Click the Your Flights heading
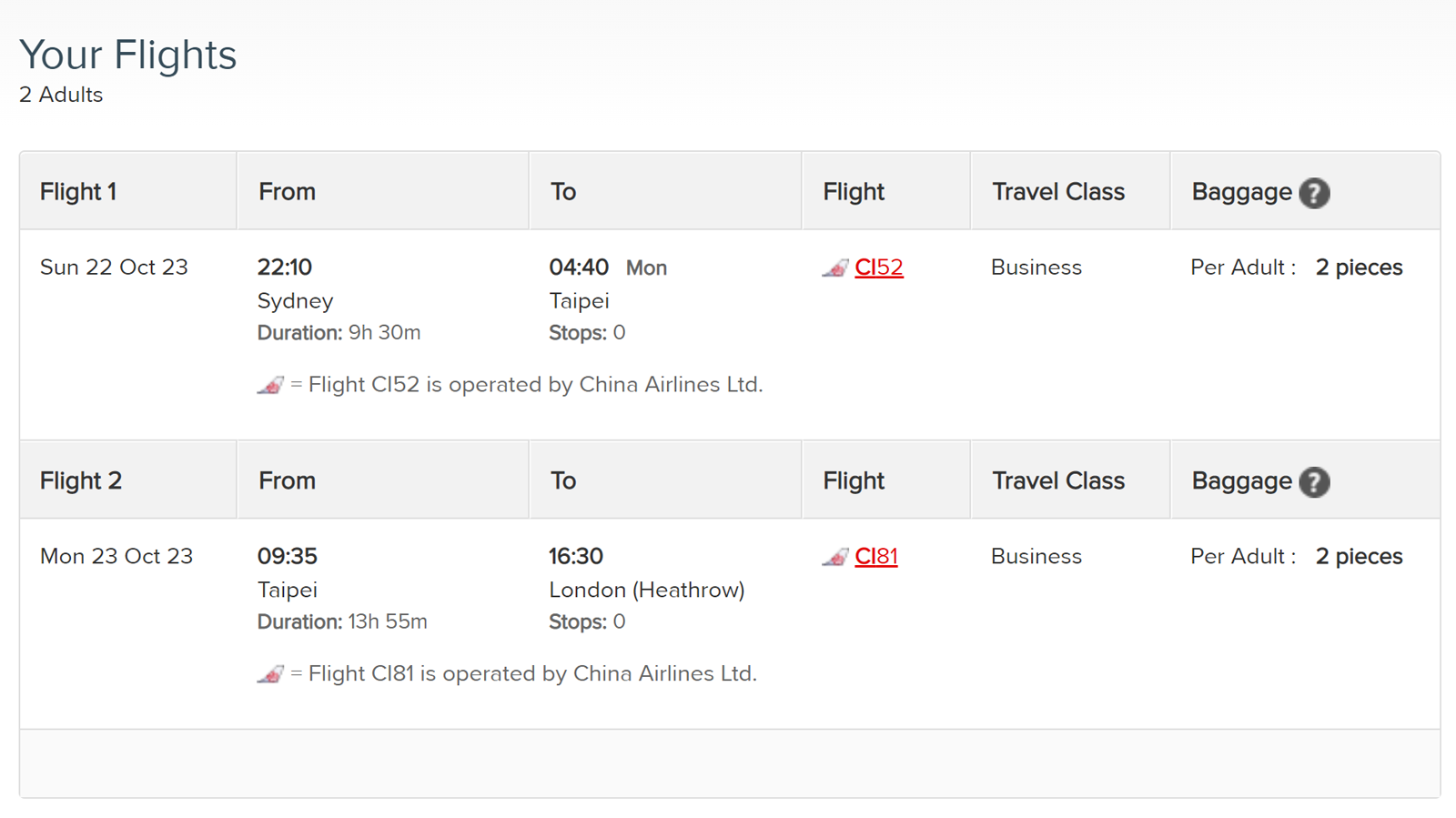 tap(128, 55)
